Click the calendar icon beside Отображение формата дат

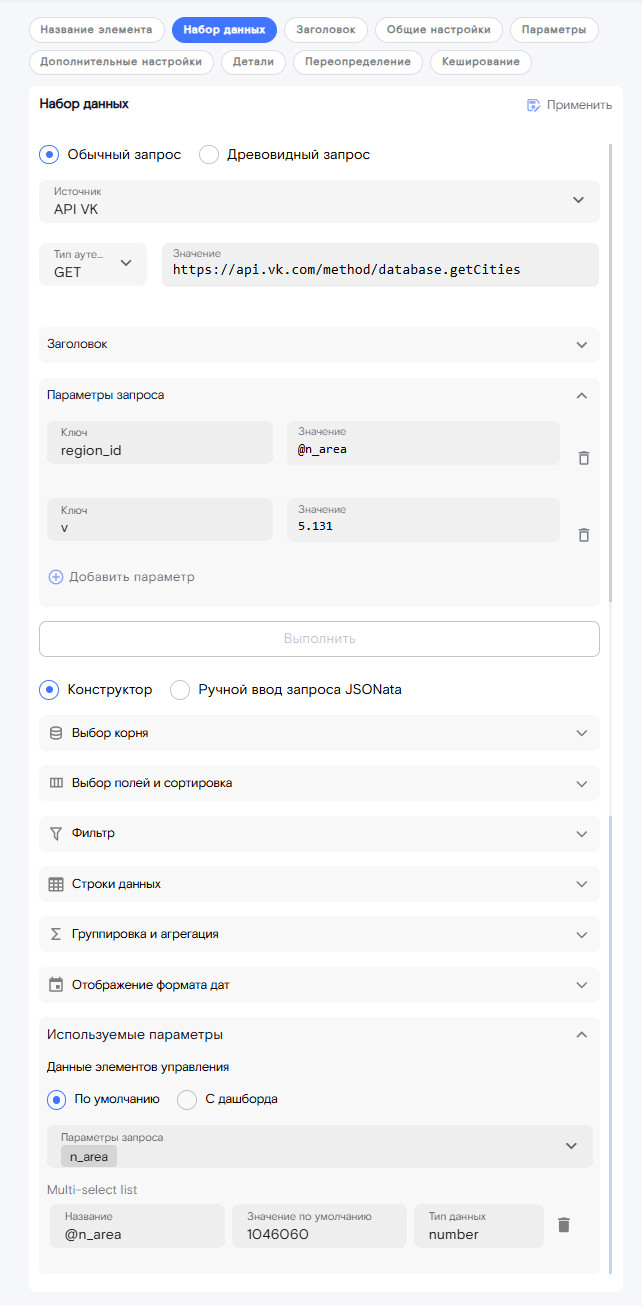pyautogui.click(x=56, y=985)
